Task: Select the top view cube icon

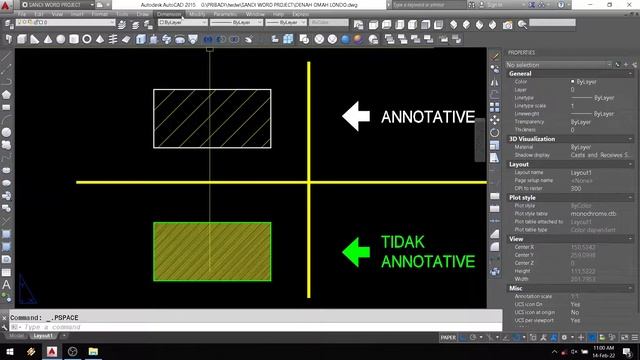Action: [373, 25]
